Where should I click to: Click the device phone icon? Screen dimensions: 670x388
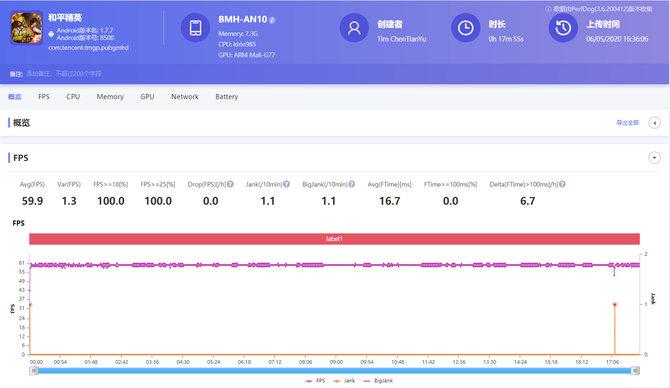coord(195,28)
